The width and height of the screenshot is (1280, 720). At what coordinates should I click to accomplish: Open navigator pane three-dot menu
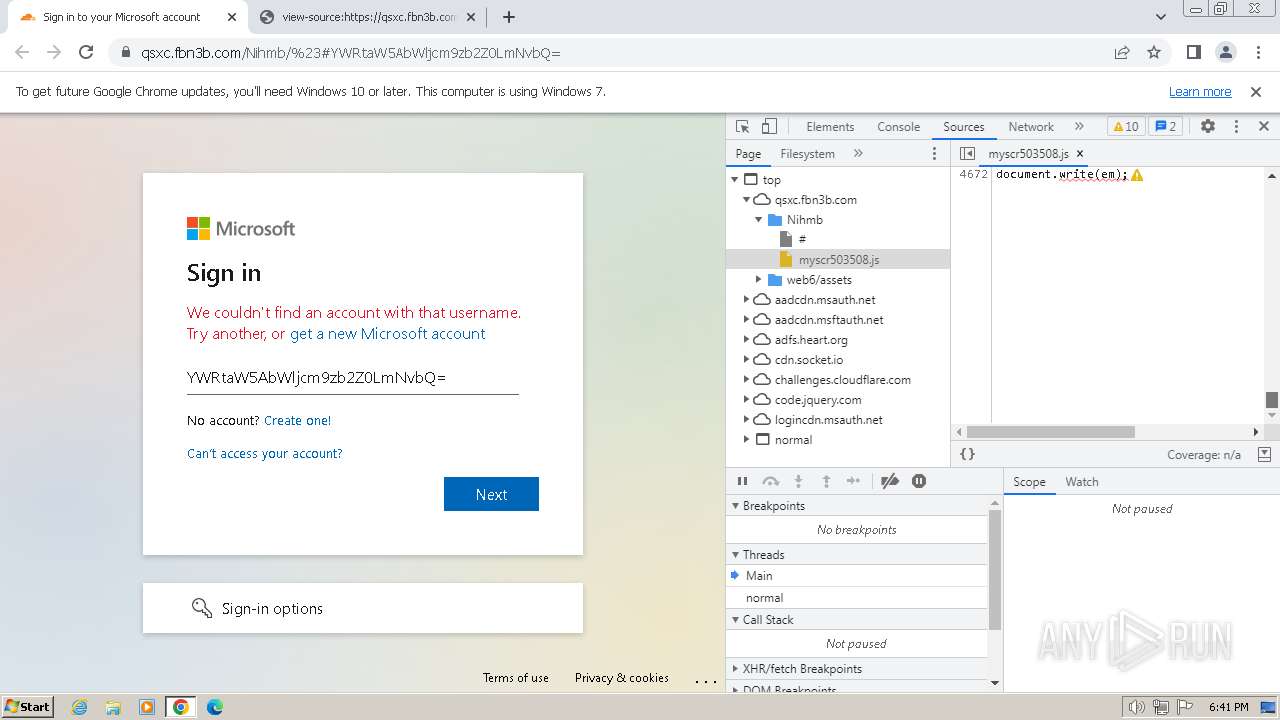tap(935, 154)
